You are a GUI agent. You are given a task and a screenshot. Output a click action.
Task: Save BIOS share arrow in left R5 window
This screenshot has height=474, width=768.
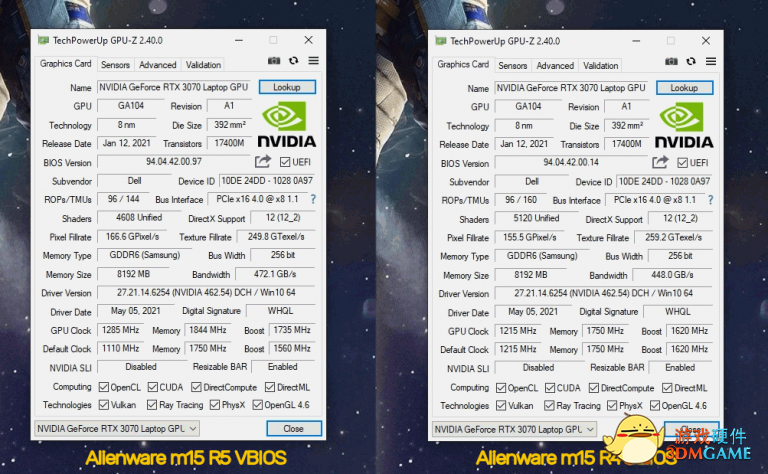click(263, 161)
